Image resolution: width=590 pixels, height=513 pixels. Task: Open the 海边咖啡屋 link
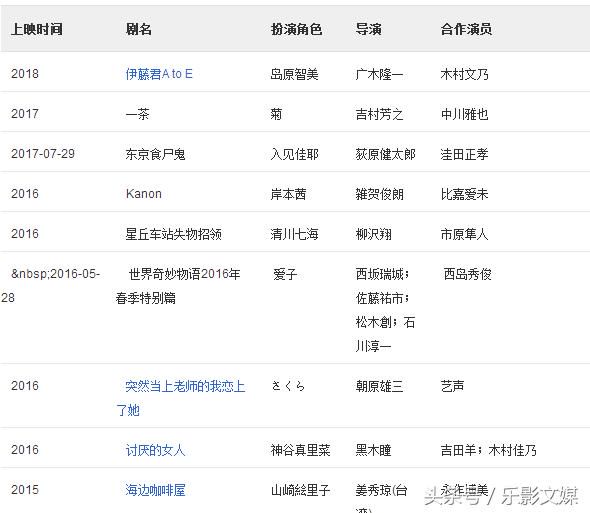155,490
